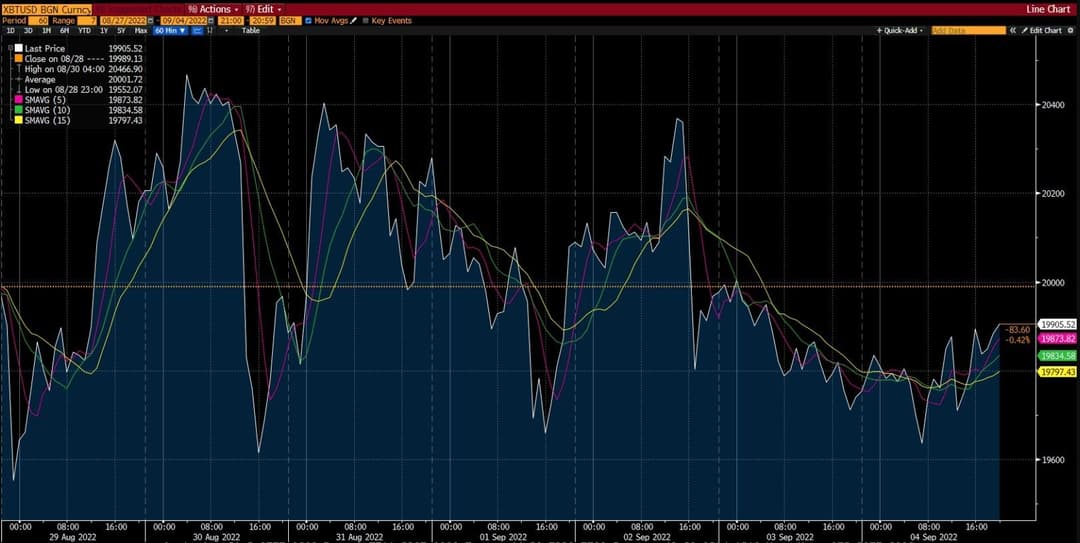1080x543 pixels.
Task: Expand the 60 Min interval dropdown
Action: (170, 31)
